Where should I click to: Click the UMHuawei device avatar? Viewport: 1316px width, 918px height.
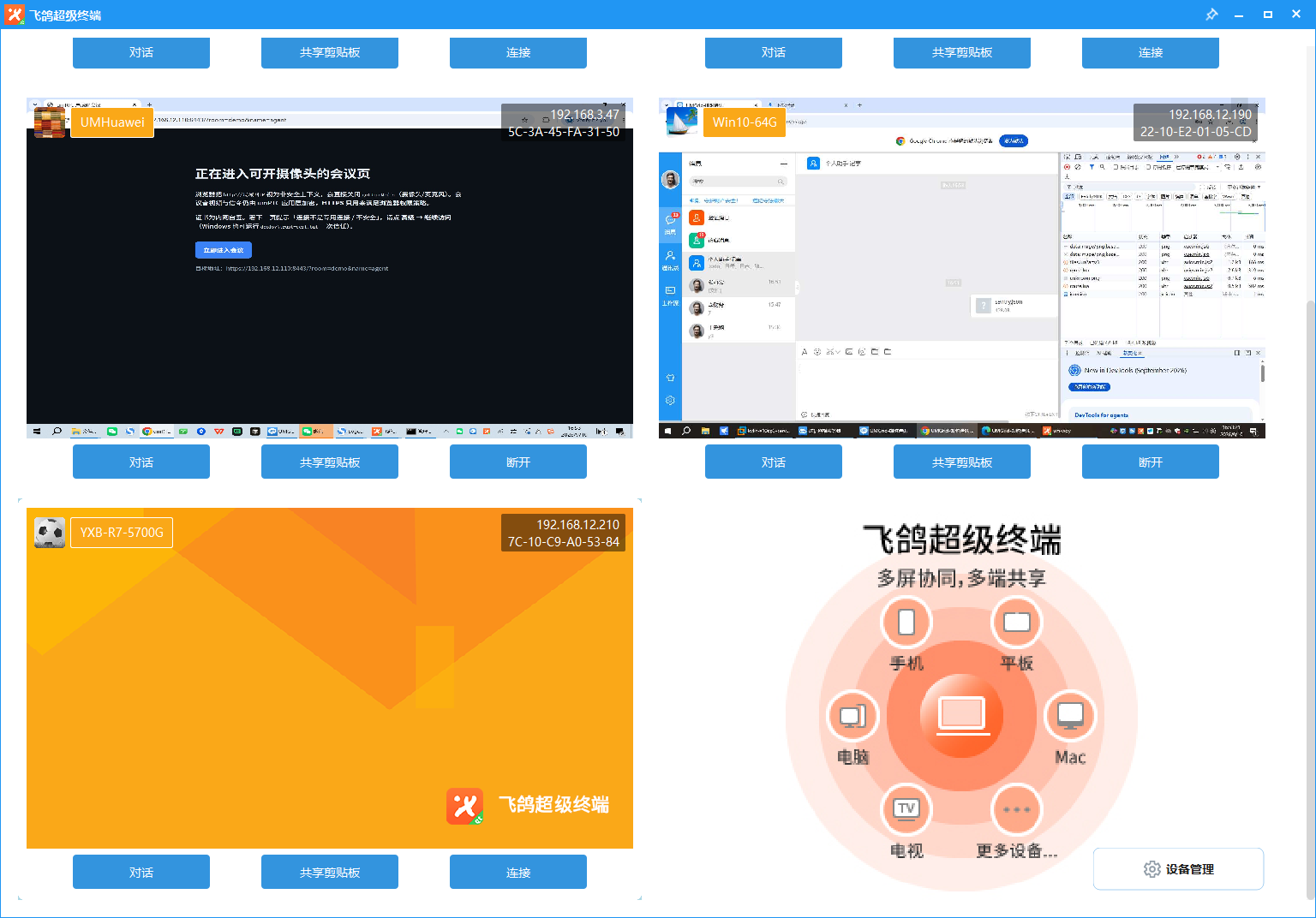(x=50, y=122)
